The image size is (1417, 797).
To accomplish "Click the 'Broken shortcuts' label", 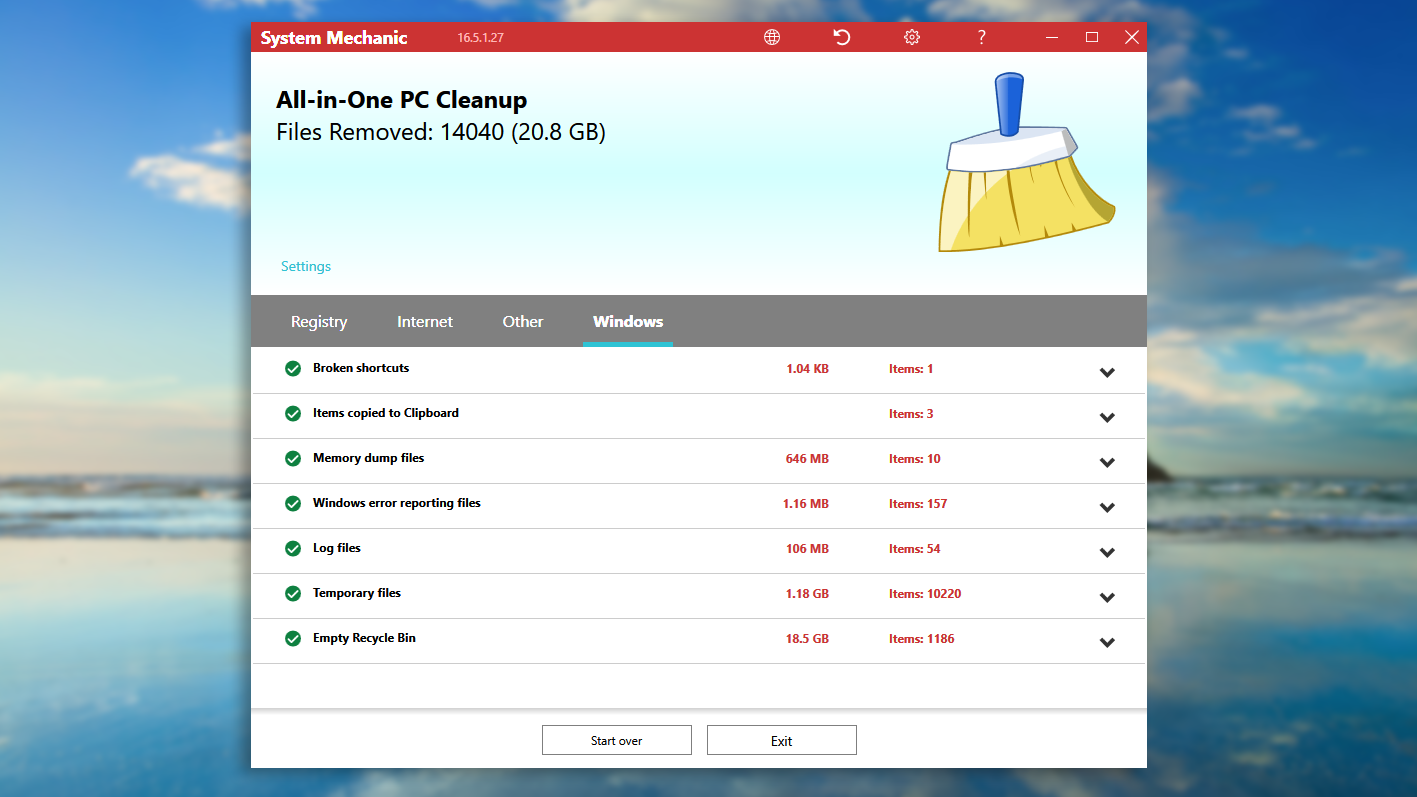I will (361, 368).
